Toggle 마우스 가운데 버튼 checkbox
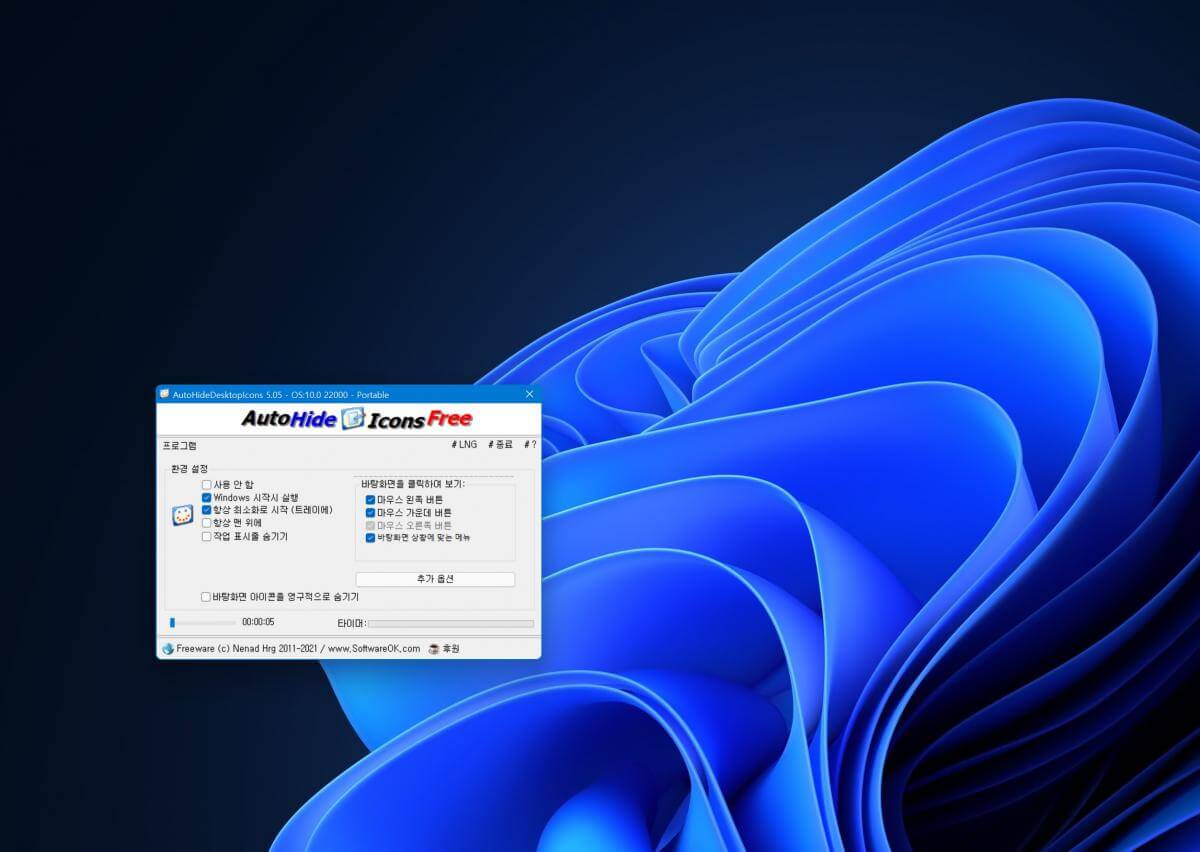The image size is (1200, 852). (x=370, y=513)
